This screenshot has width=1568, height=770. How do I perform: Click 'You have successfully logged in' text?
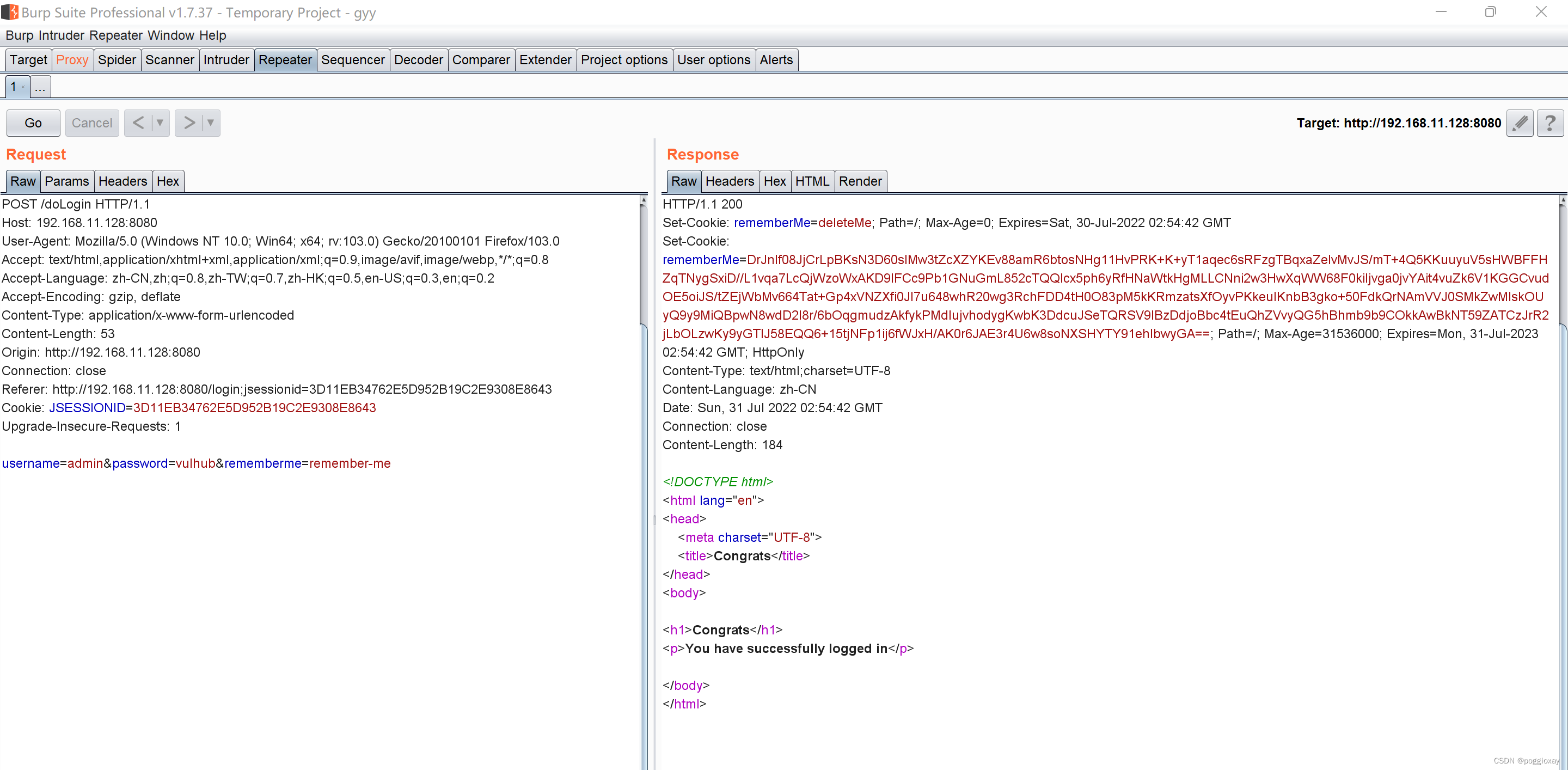[786, 649]
